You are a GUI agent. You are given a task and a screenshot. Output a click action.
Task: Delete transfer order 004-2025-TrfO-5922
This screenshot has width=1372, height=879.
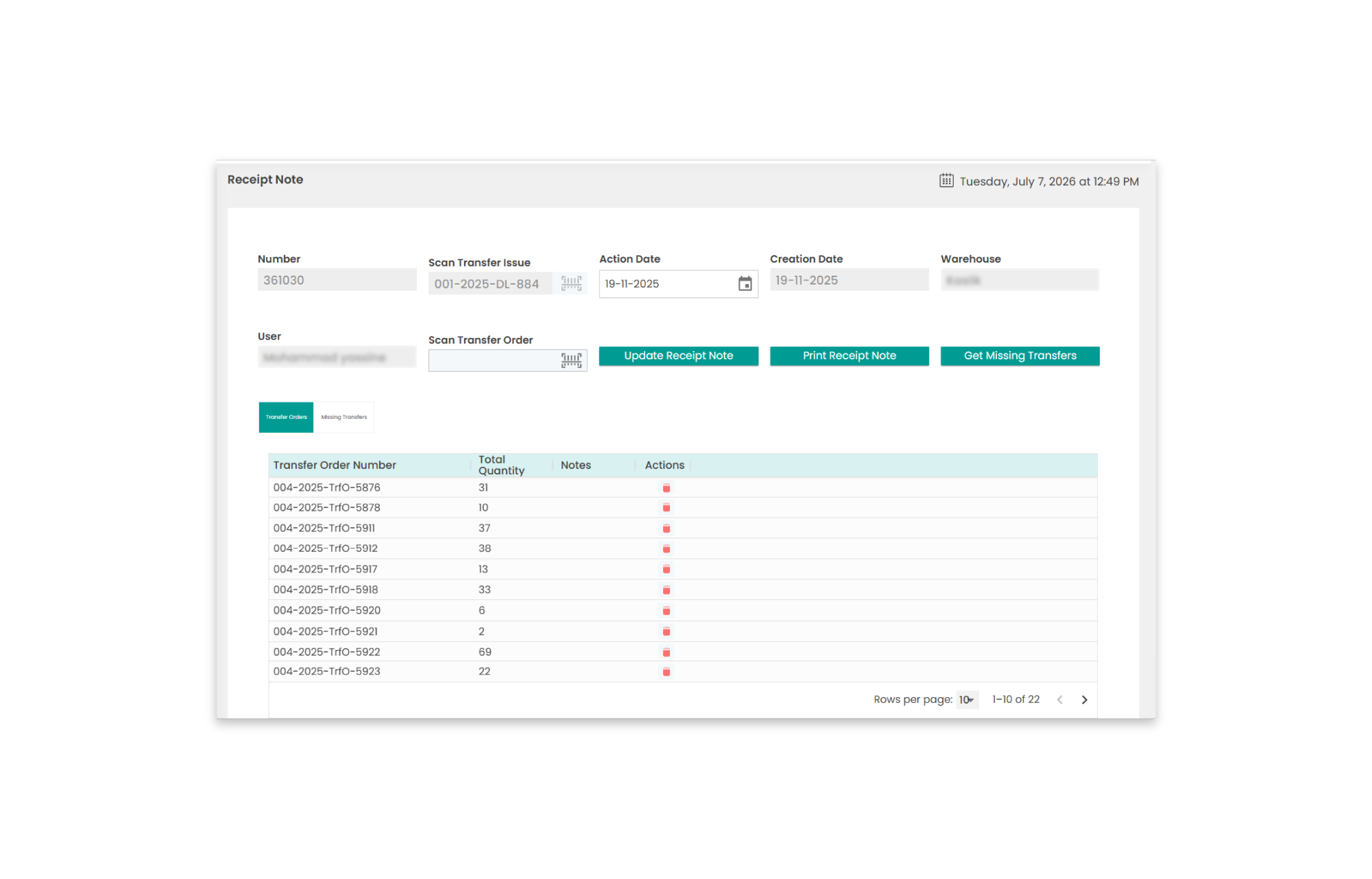[666, 652]
